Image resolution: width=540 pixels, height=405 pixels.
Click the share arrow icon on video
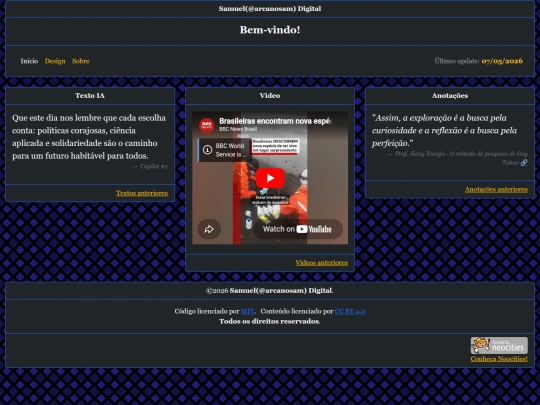pos(209,229)
